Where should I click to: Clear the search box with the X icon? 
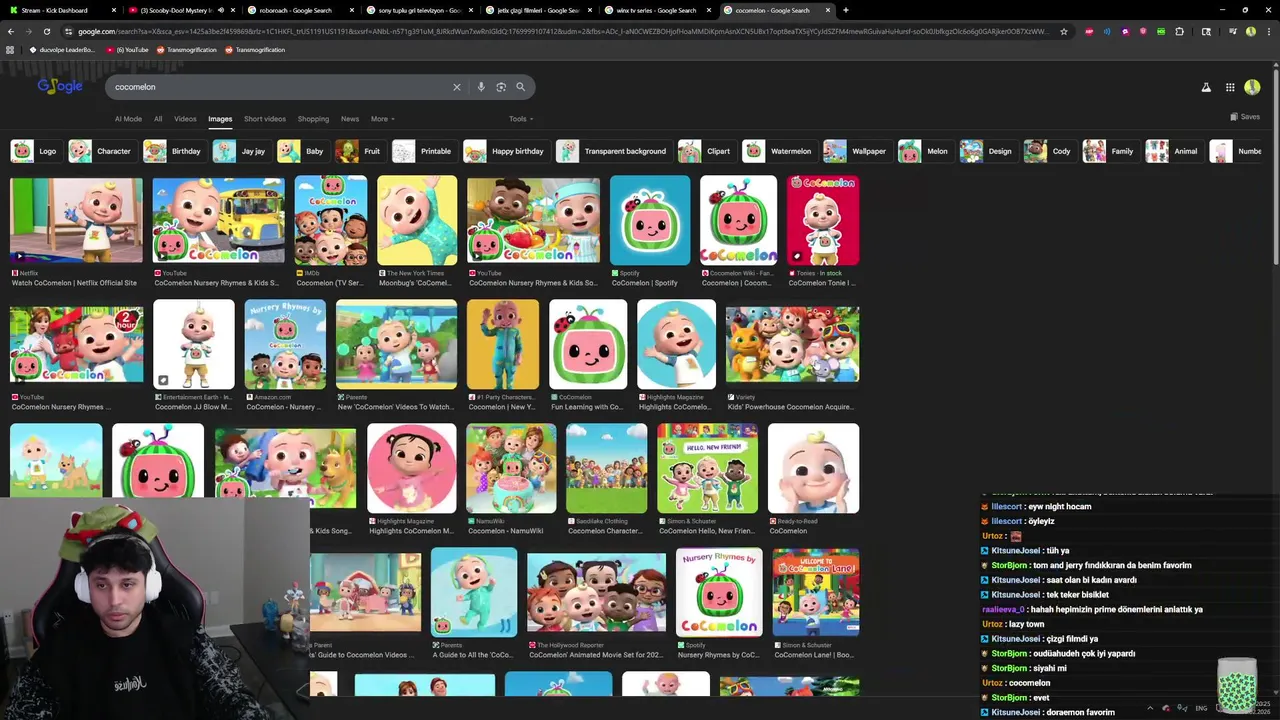pos(457,87)
